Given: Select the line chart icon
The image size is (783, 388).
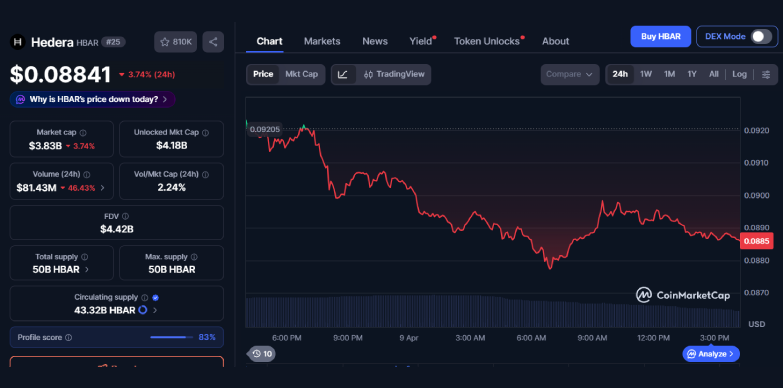Looking at the screenshot, I should point(343,74).
